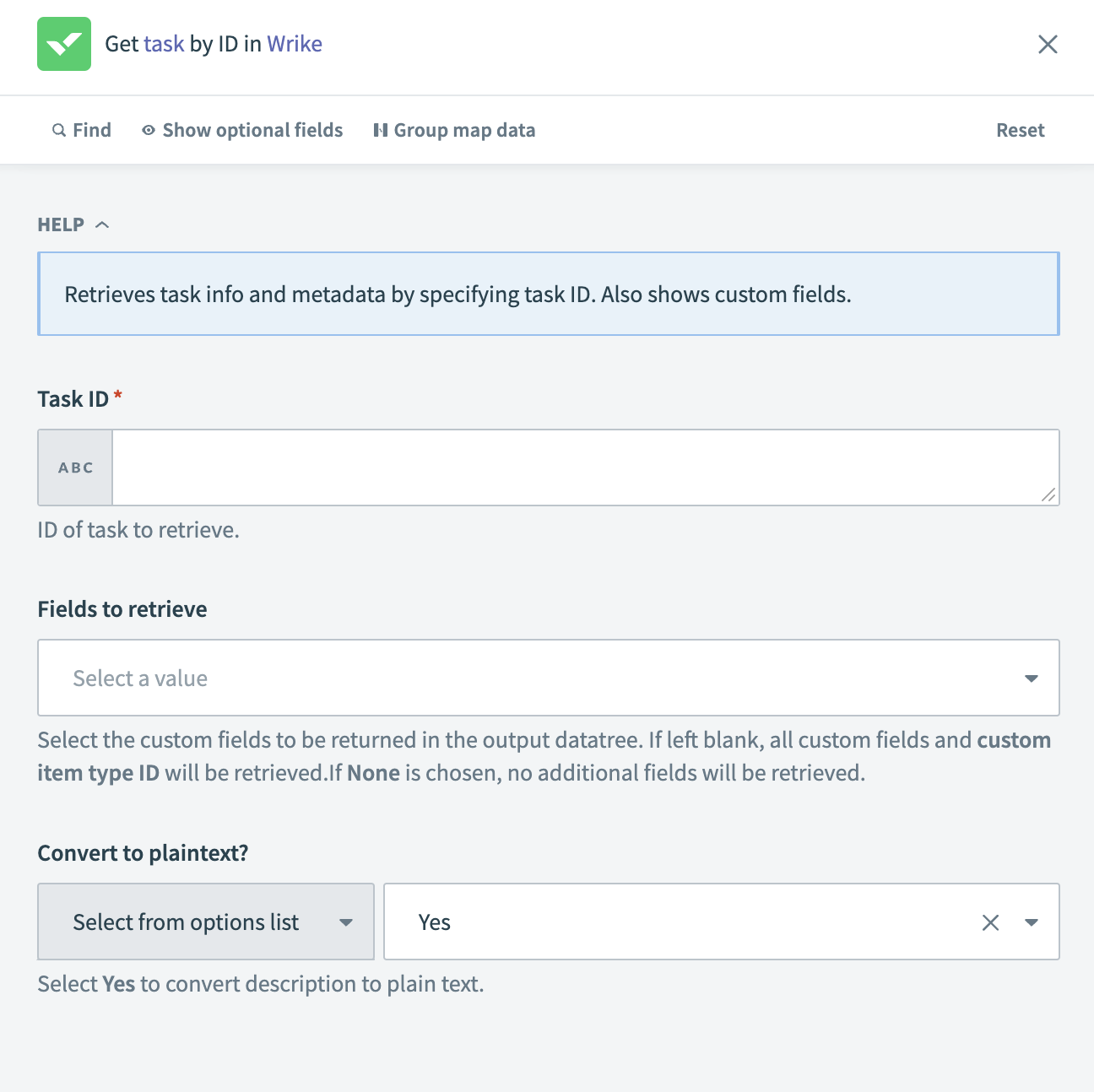Select the ABC data type on Task ID

point(74,467)
